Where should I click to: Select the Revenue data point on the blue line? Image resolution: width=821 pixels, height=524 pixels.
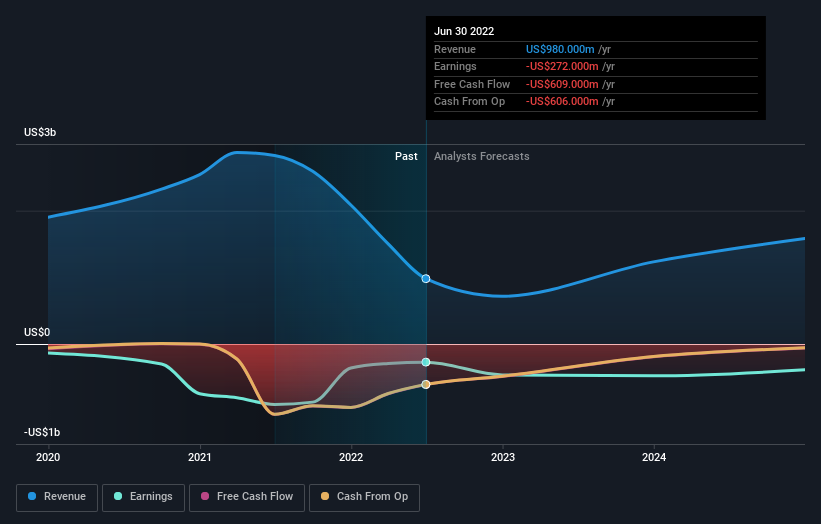[426, 278]
